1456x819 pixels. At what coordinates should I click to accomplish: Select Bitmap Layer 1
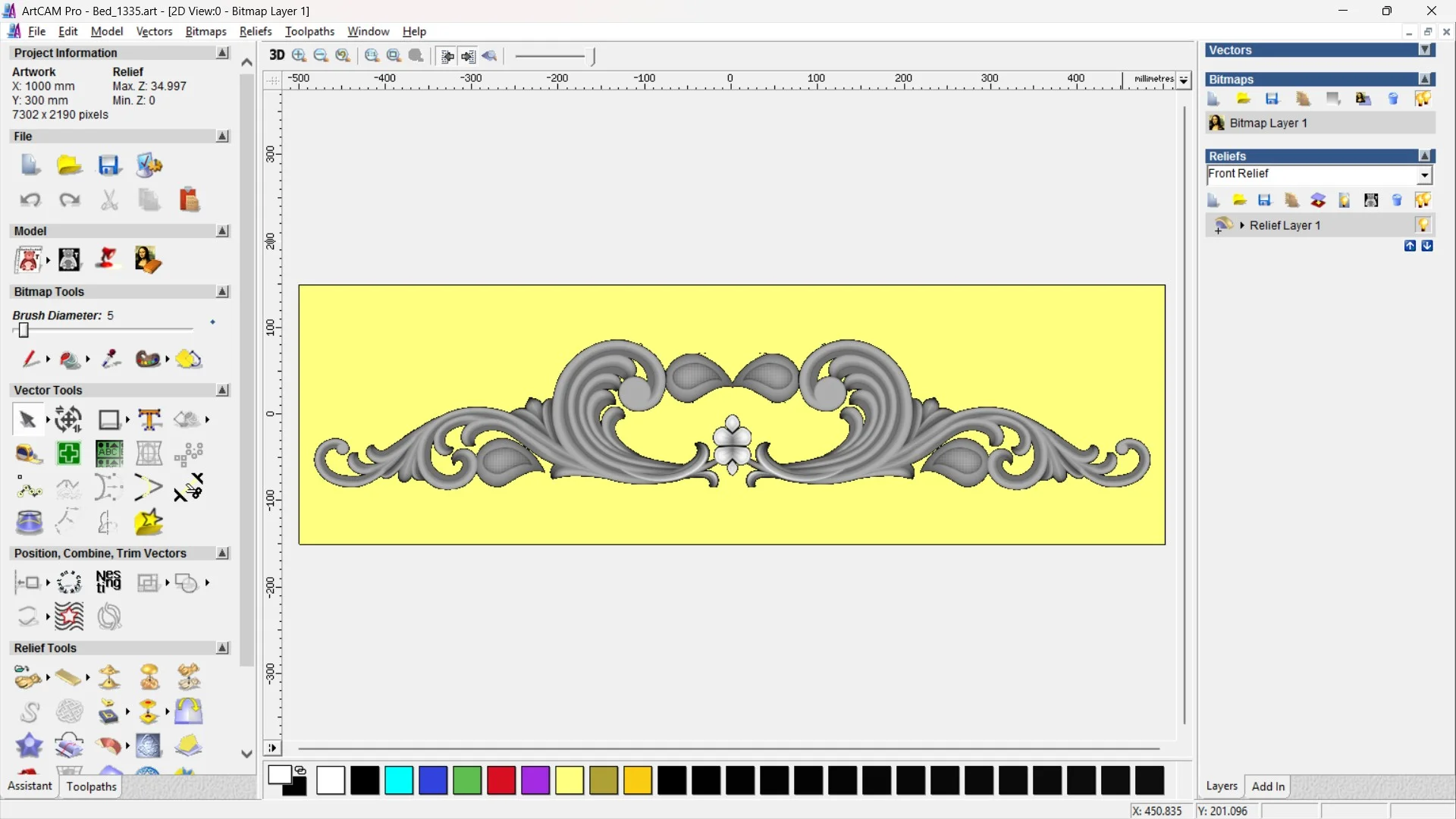1268,123
